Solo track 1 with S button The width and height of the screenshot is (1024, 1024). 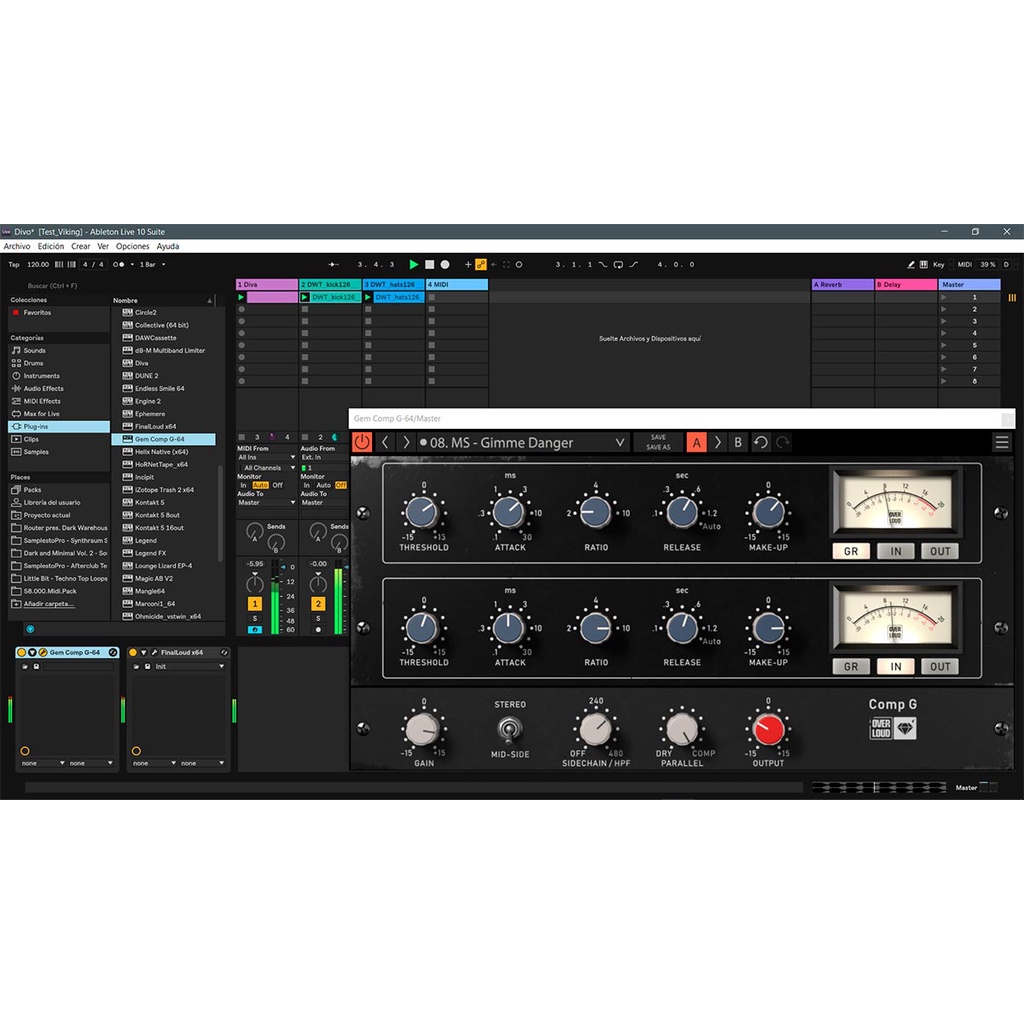tap(255, 618)
